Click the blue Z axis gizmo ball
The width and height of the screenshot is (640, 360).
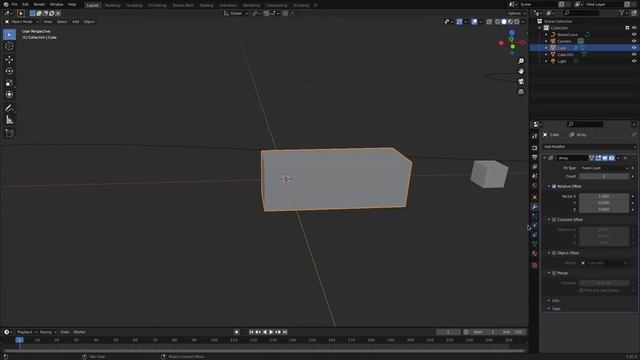[x=512, y=33]
